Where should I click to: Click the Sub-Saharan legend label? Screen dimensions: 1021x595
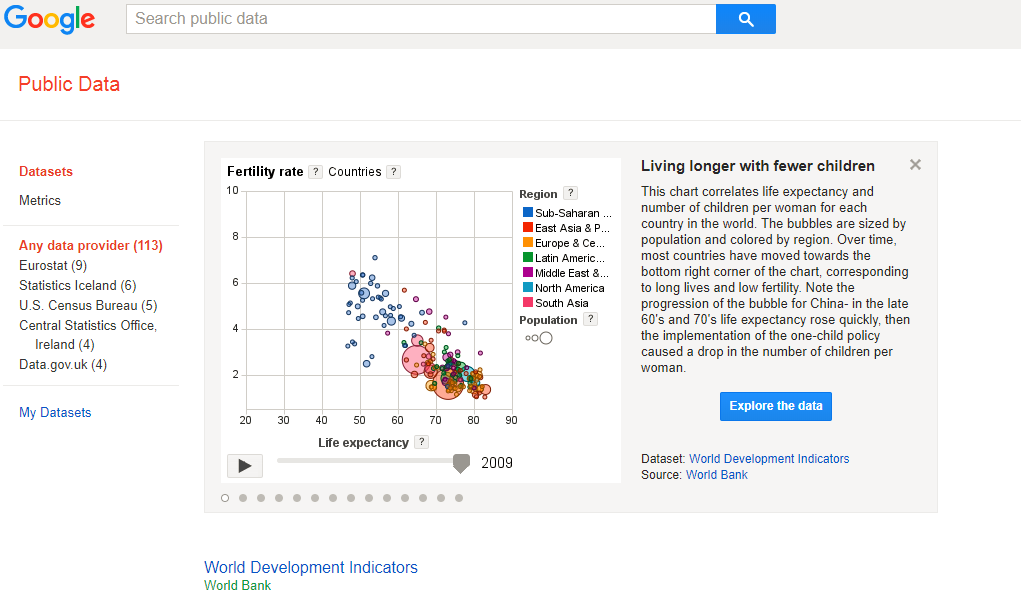pos(573,213)
